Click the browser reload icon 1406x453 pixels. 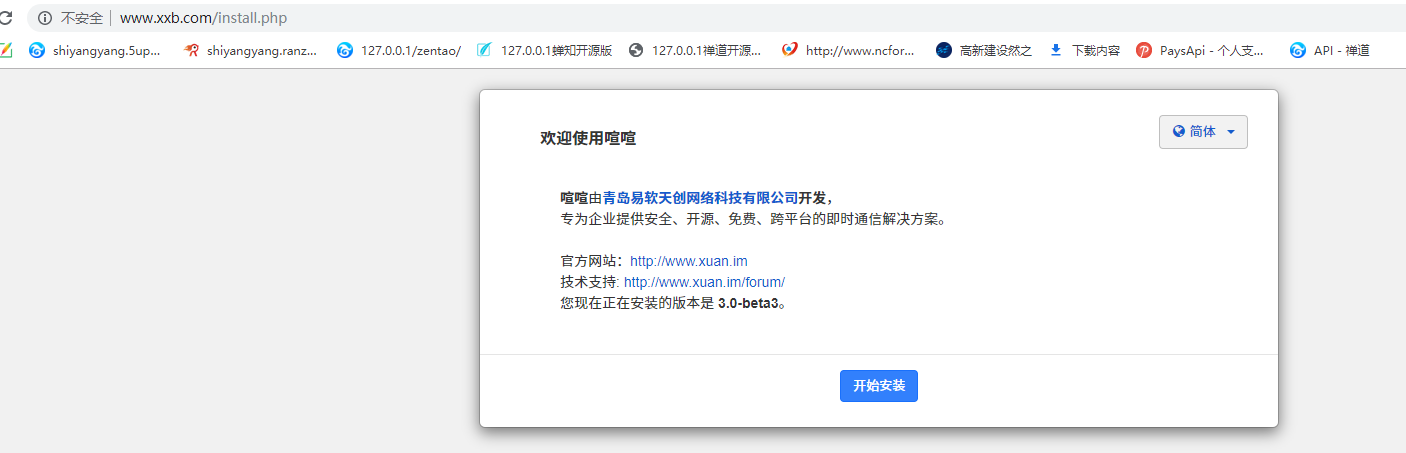coord(5,18)
